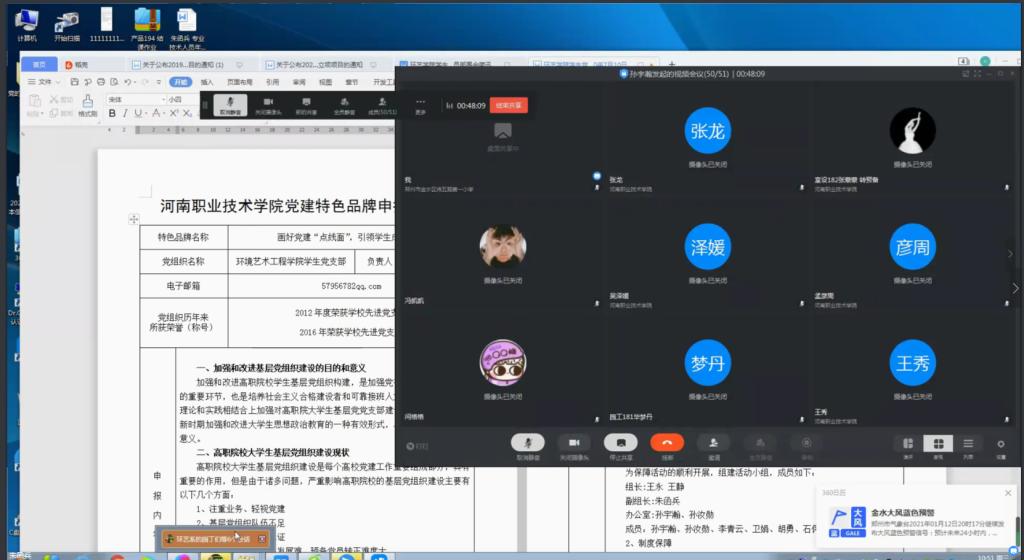Switch to grid view layout icon
The image size is (1024, 560).
coord(938,444)
